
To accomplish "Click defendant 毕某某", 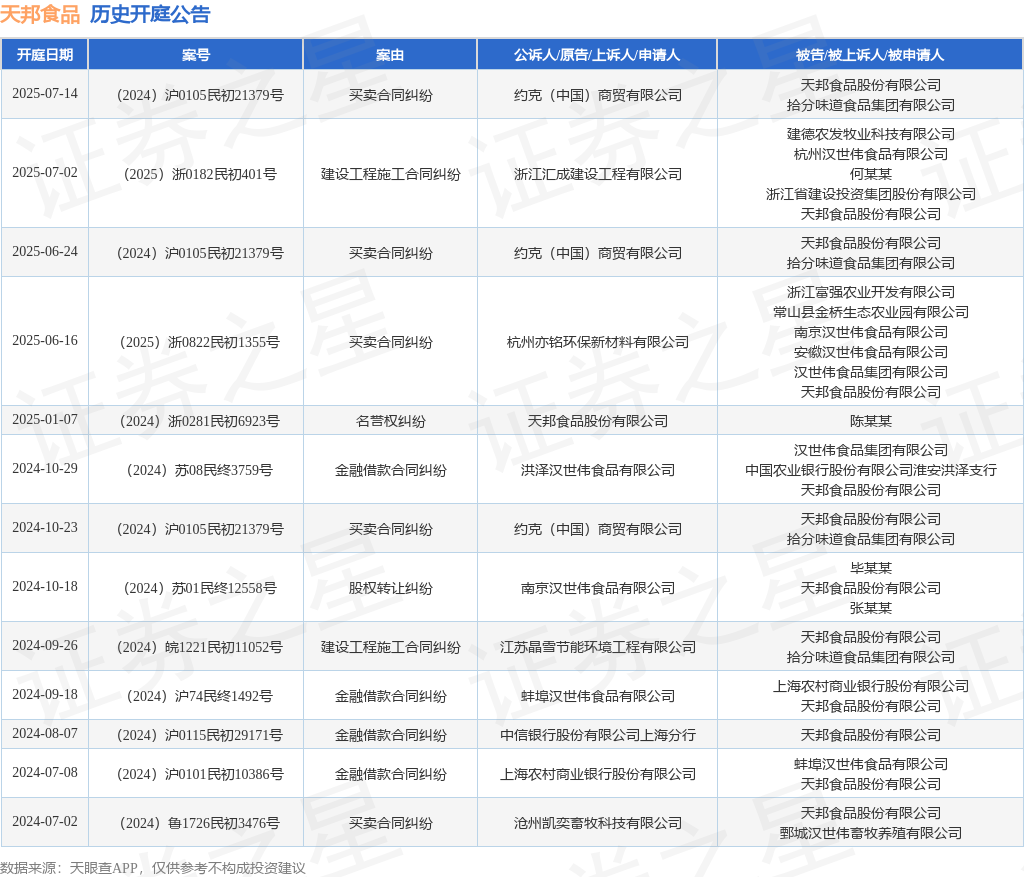I will coord(871,568).
